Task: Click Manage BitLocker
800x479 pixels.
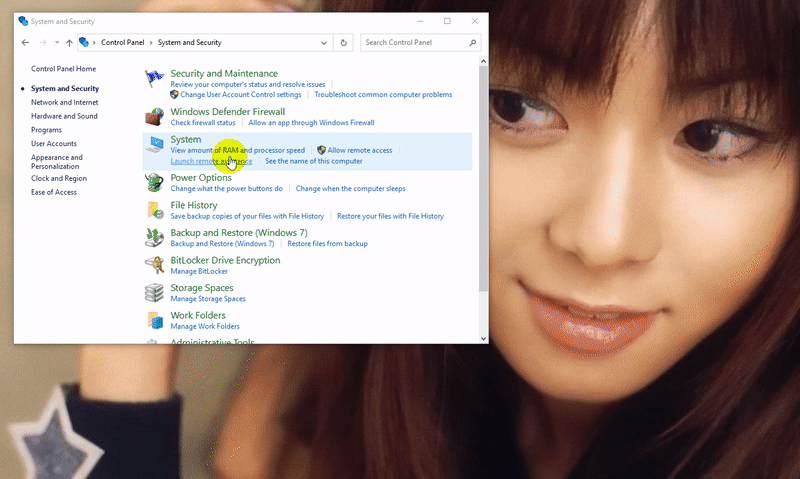Action: coord(199,271)
